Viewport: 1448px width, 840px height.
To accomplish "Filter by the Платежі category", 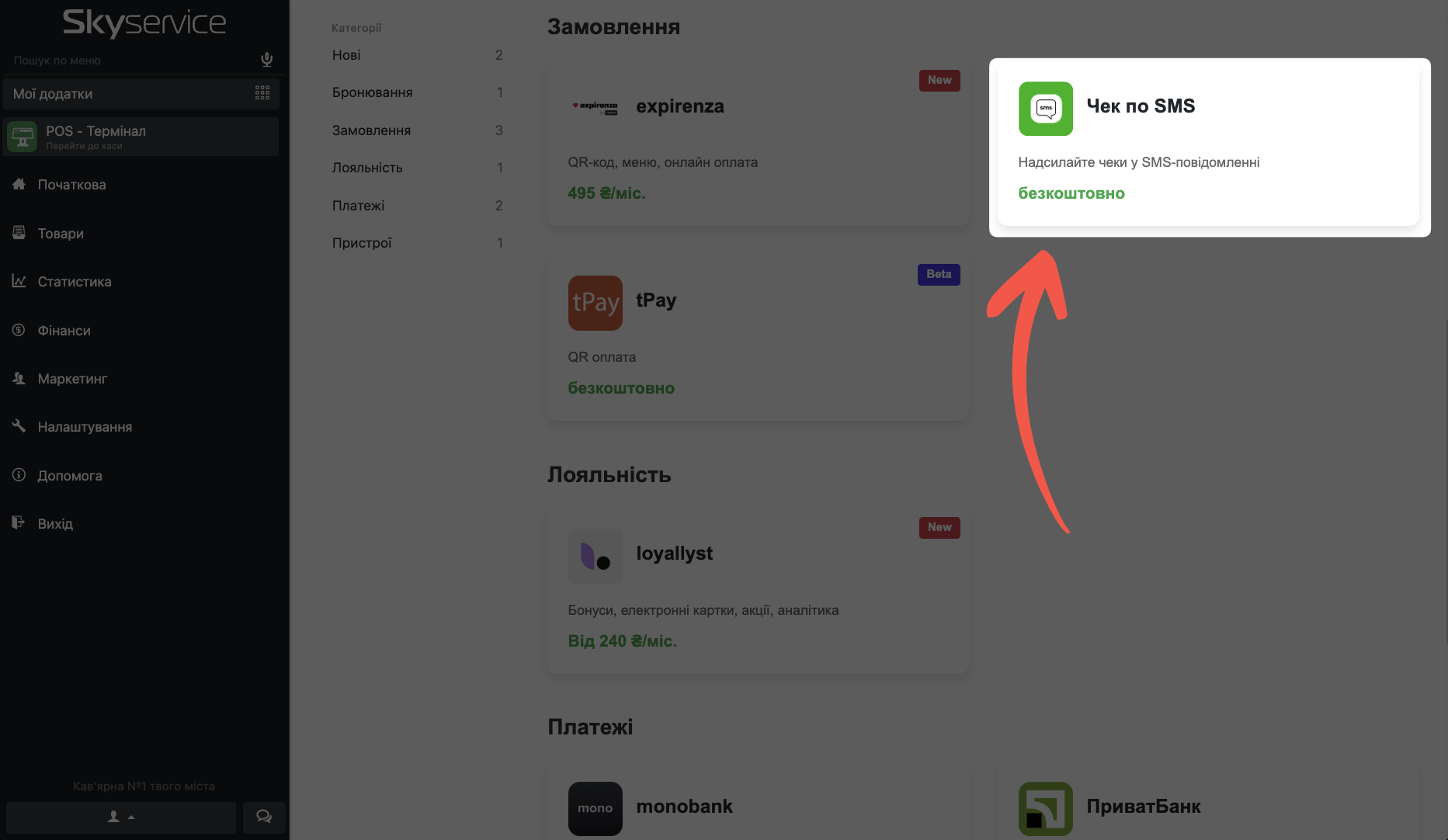I will (x=358, y=206).
